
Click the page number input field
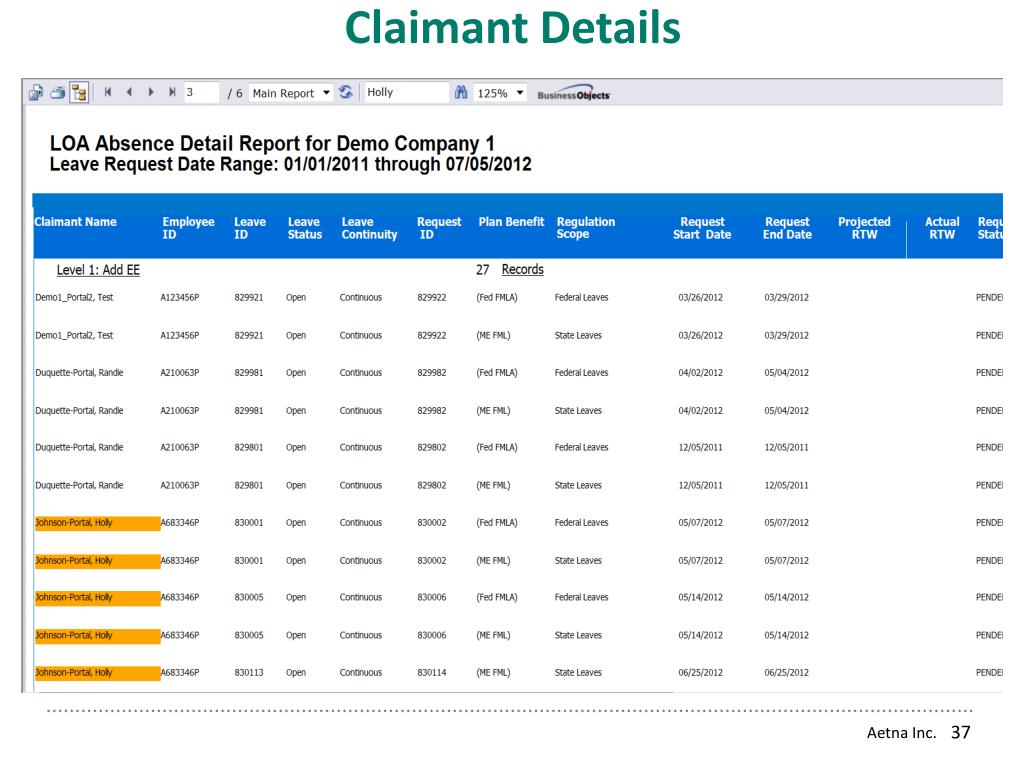point(202,93)
